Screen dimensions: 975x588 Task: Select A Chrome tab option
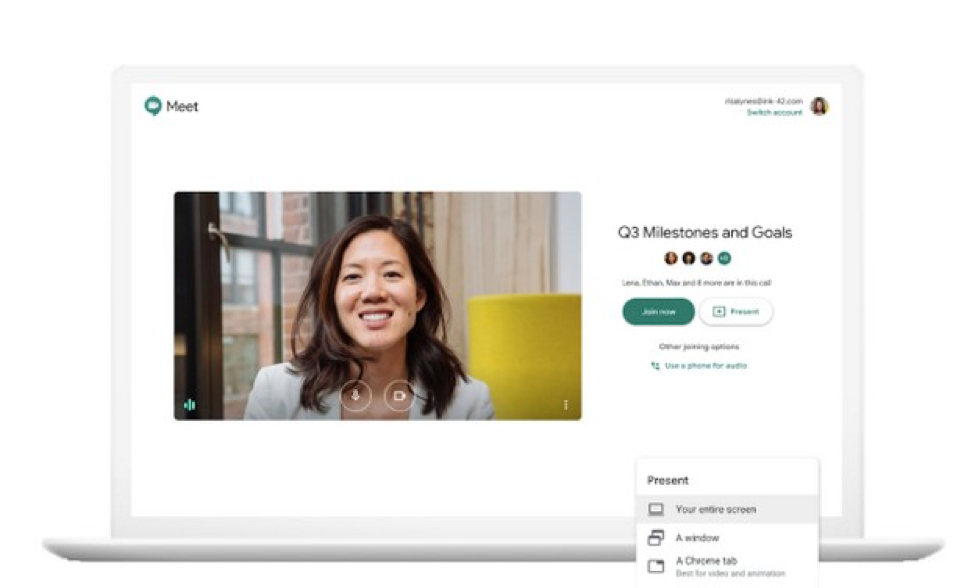click(x=727, y=566)
